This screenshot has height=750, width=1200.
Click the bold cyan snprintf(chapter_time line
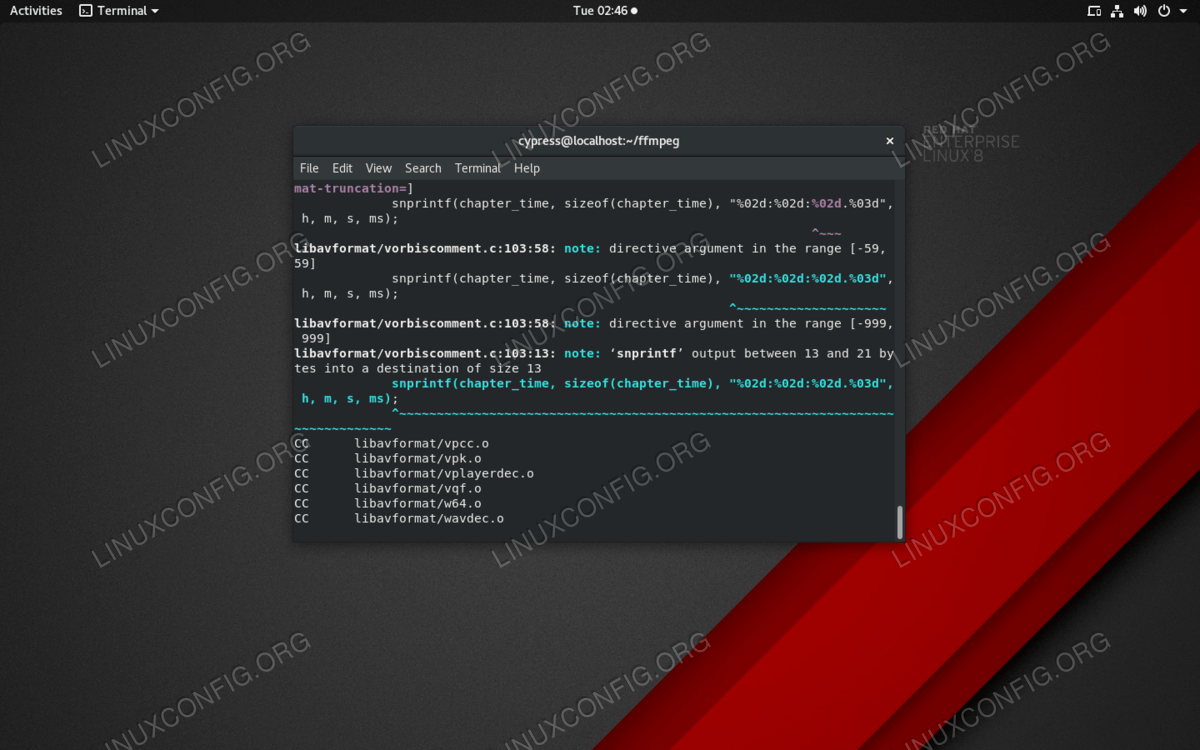click(643, 383)
